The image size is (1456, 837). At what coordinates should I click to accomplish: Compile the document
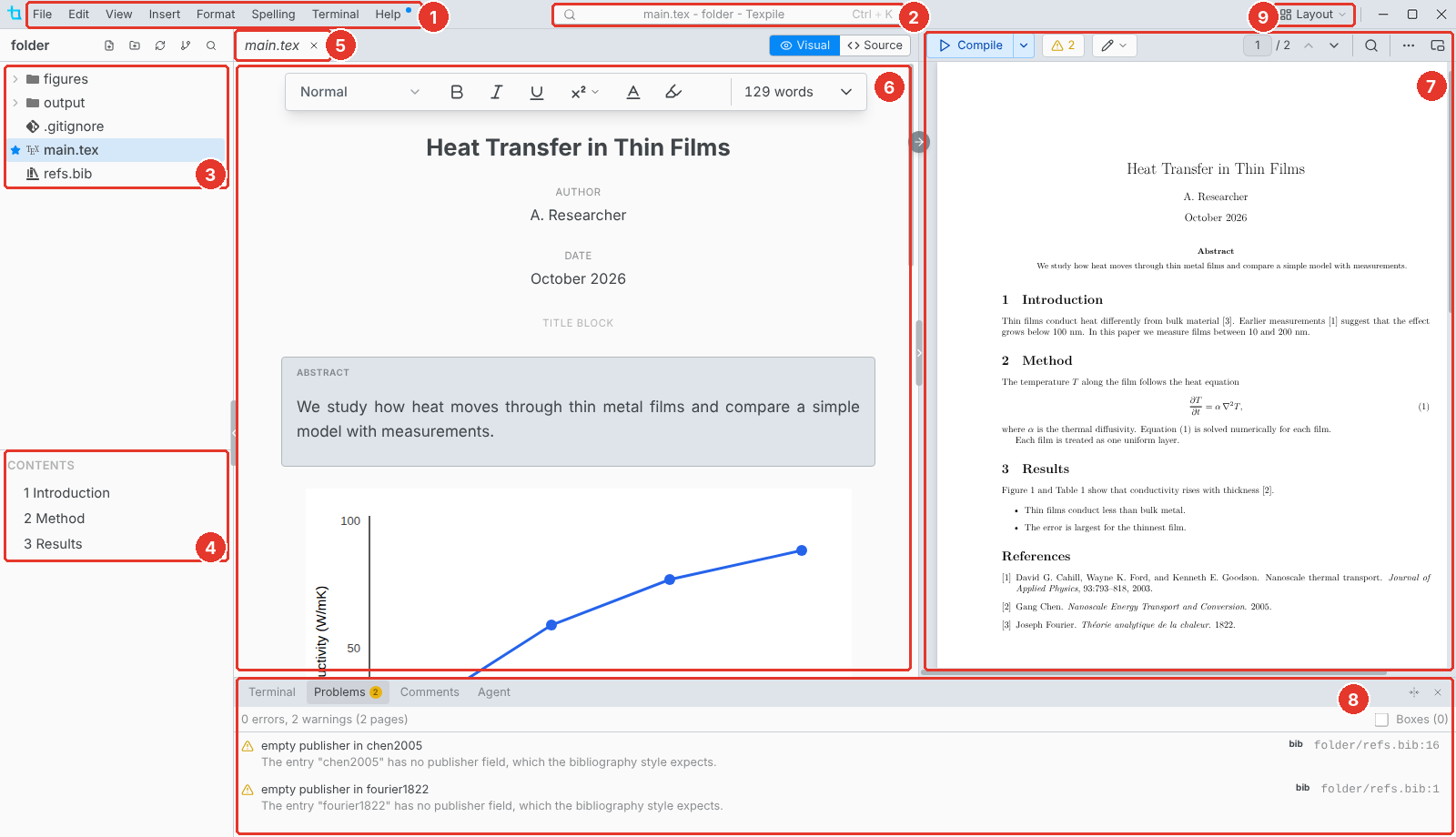pyautogui.click(x=971, y=45)
